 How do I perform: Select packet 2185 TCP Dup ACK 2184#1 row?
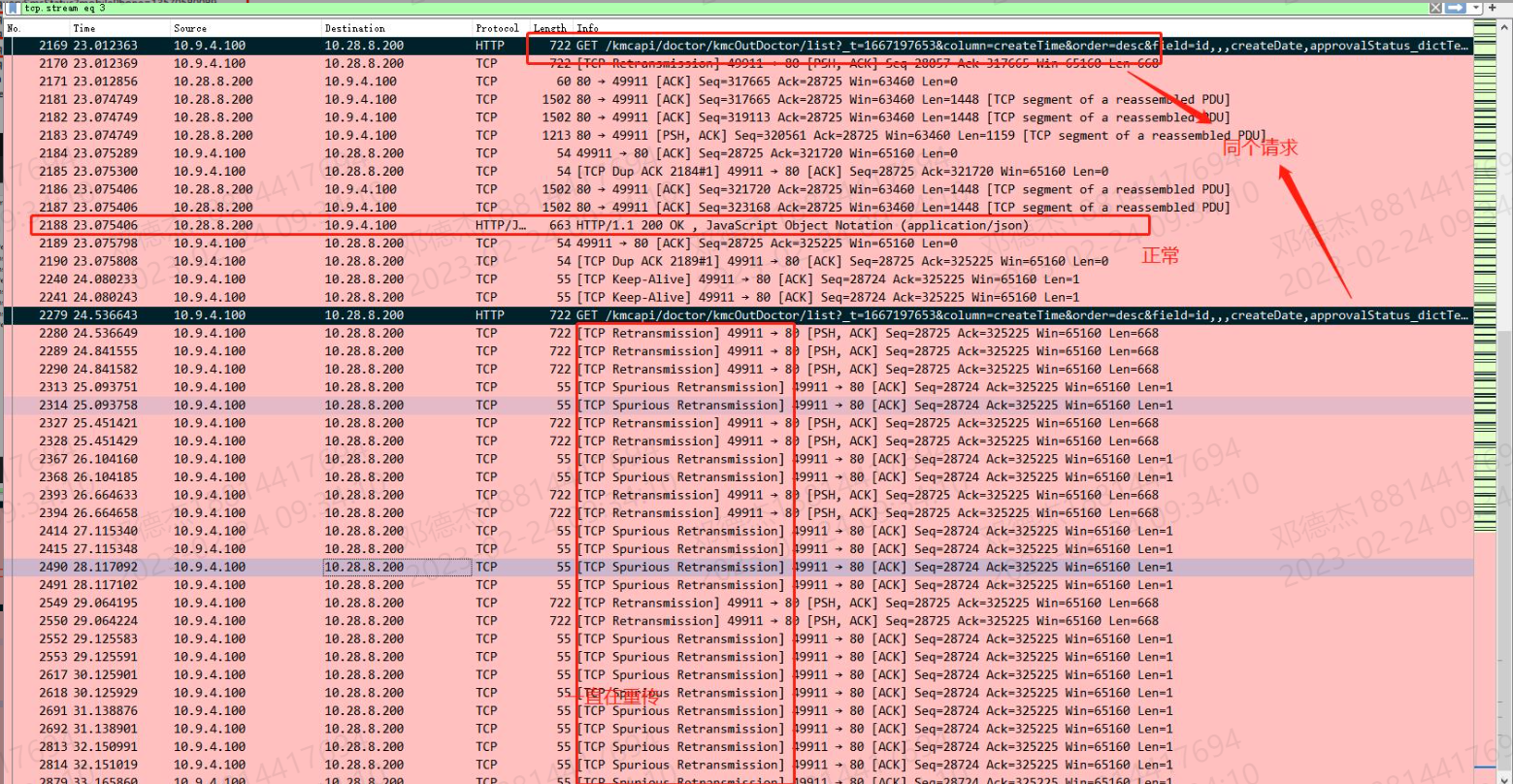tap(738, 171)
